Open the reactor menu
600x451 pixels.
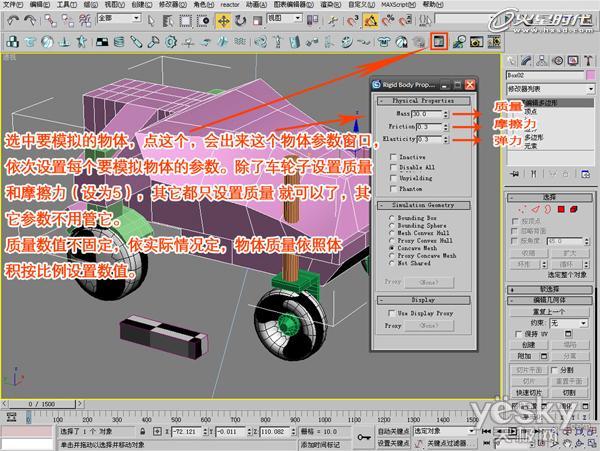click(230, 5)
